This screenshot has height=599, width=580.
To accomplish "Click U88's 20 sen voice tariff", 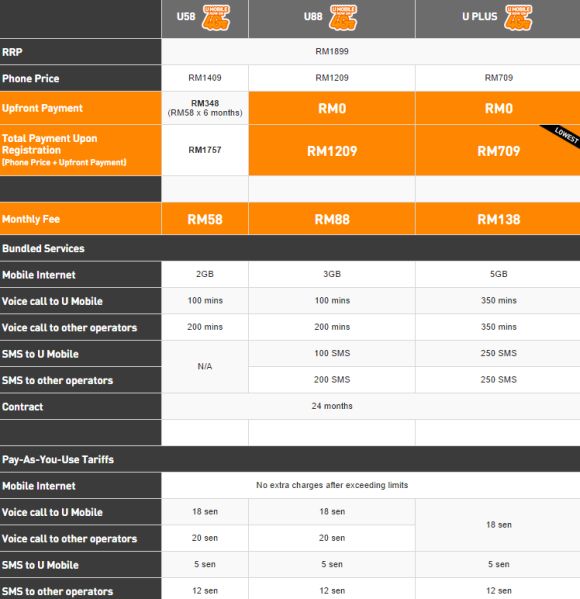I will (x=332, y=537).
